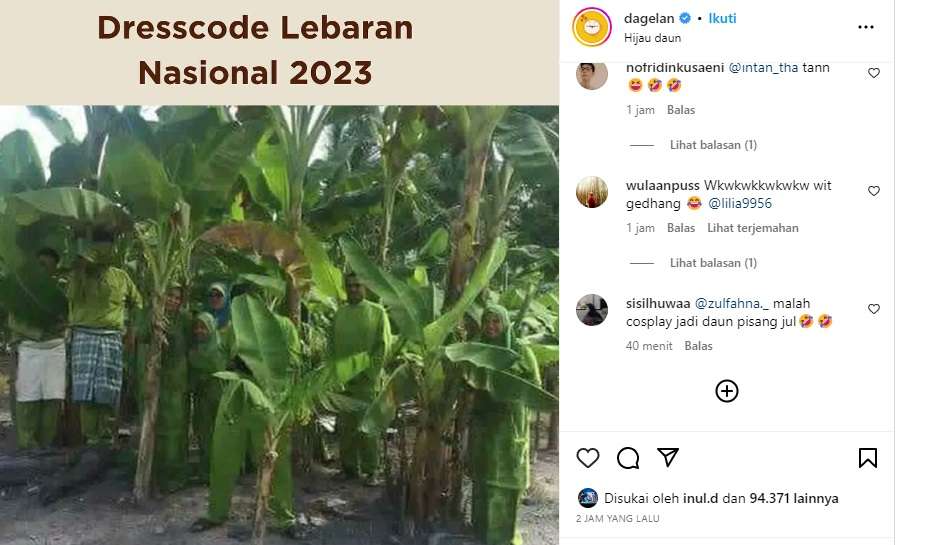
Task: Show translation of wulaanpuss's comment
Action: tap(753, 228)
